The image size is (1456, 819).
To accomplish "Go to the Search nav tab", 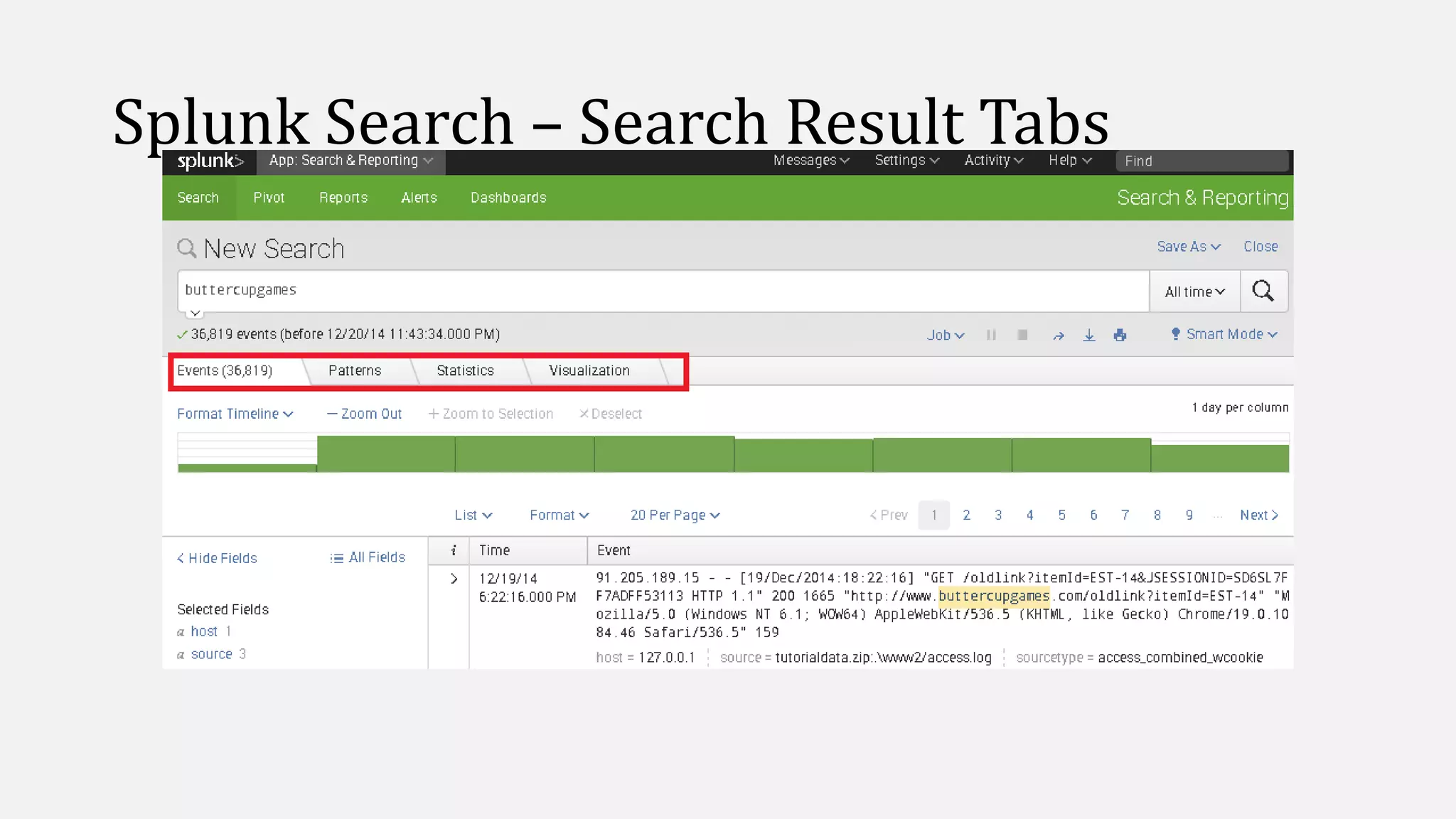I will coord(198,198).
